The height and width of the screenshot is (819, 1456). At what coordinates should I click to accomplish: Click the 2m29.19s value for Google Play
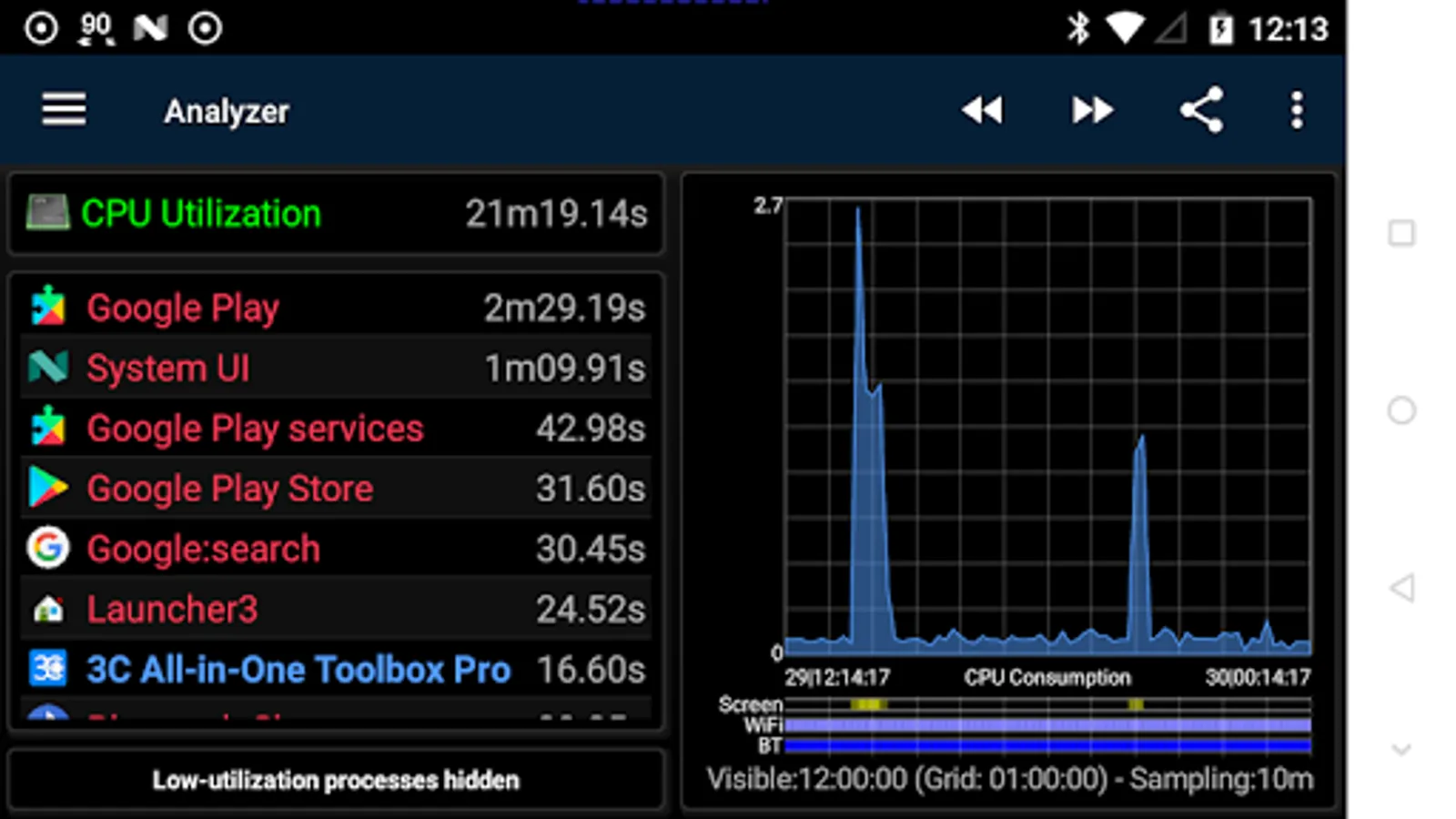pyautogui.click(x=564, y=308)
